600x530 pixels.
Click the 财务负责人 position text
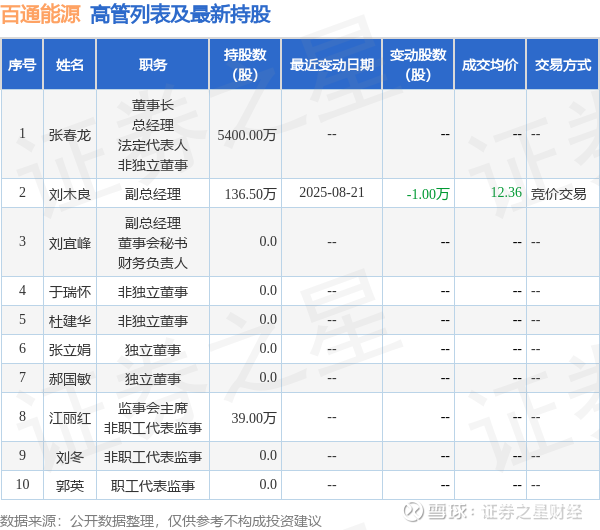(153, 263)
